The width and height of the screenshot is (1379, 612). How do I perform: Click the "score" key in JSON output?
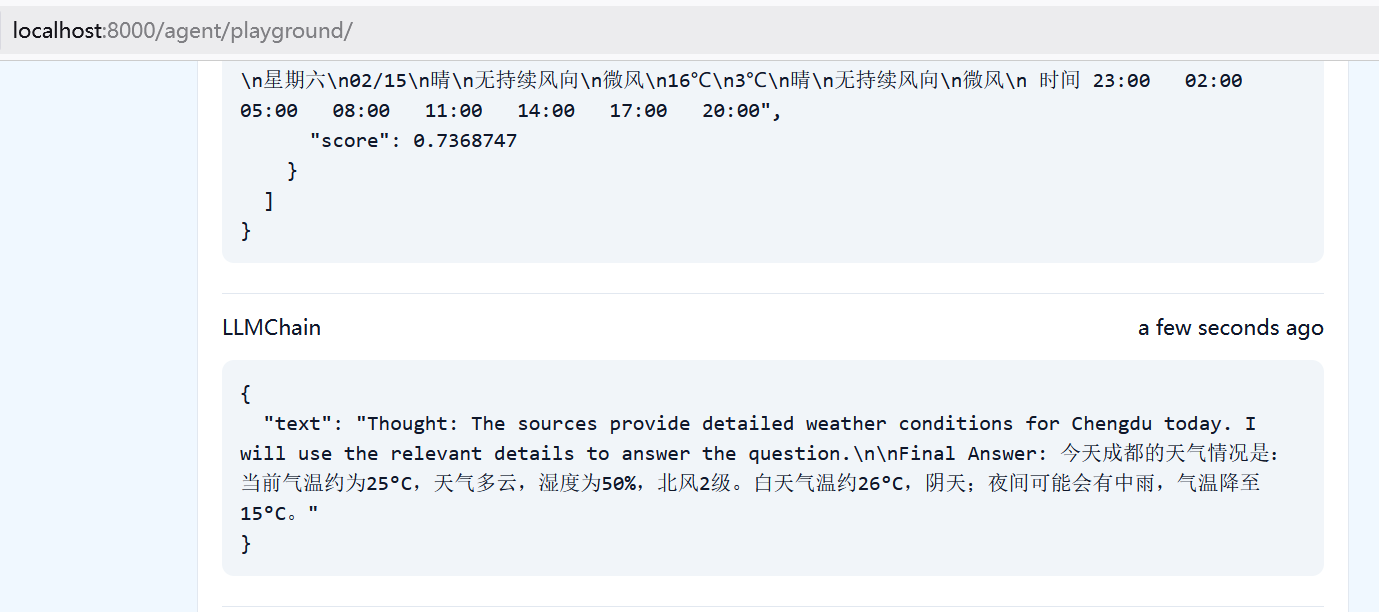coord(349,141)
